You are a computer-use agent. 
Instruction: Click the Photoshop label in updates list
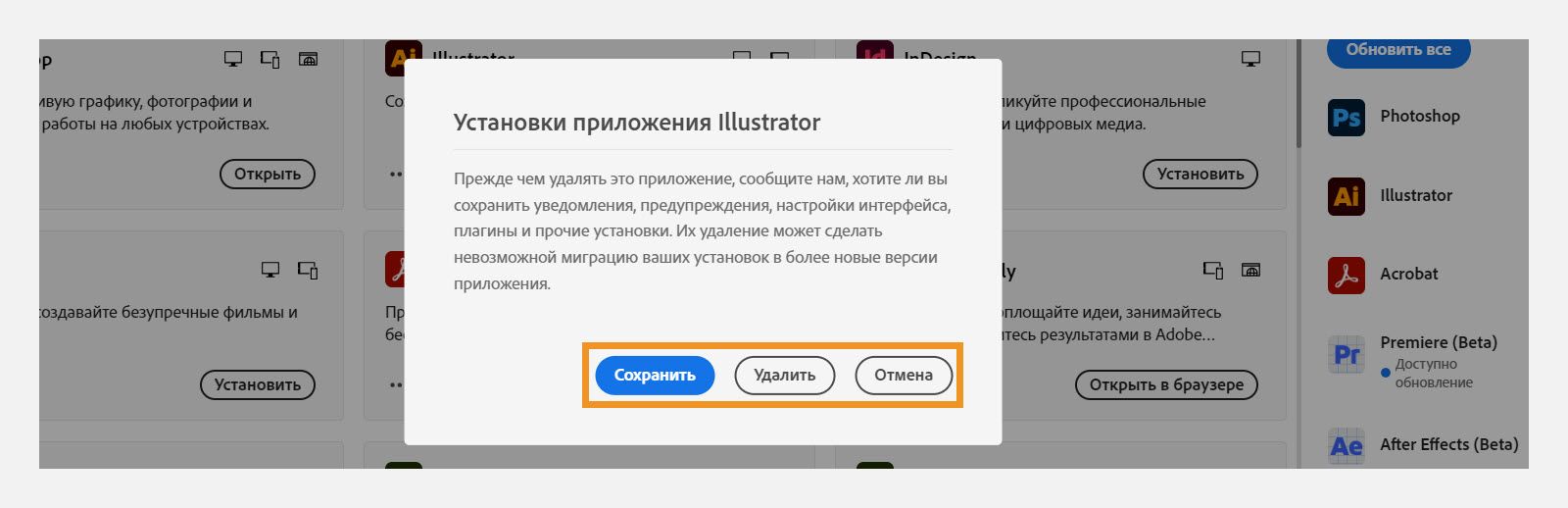click(1420, 116)
